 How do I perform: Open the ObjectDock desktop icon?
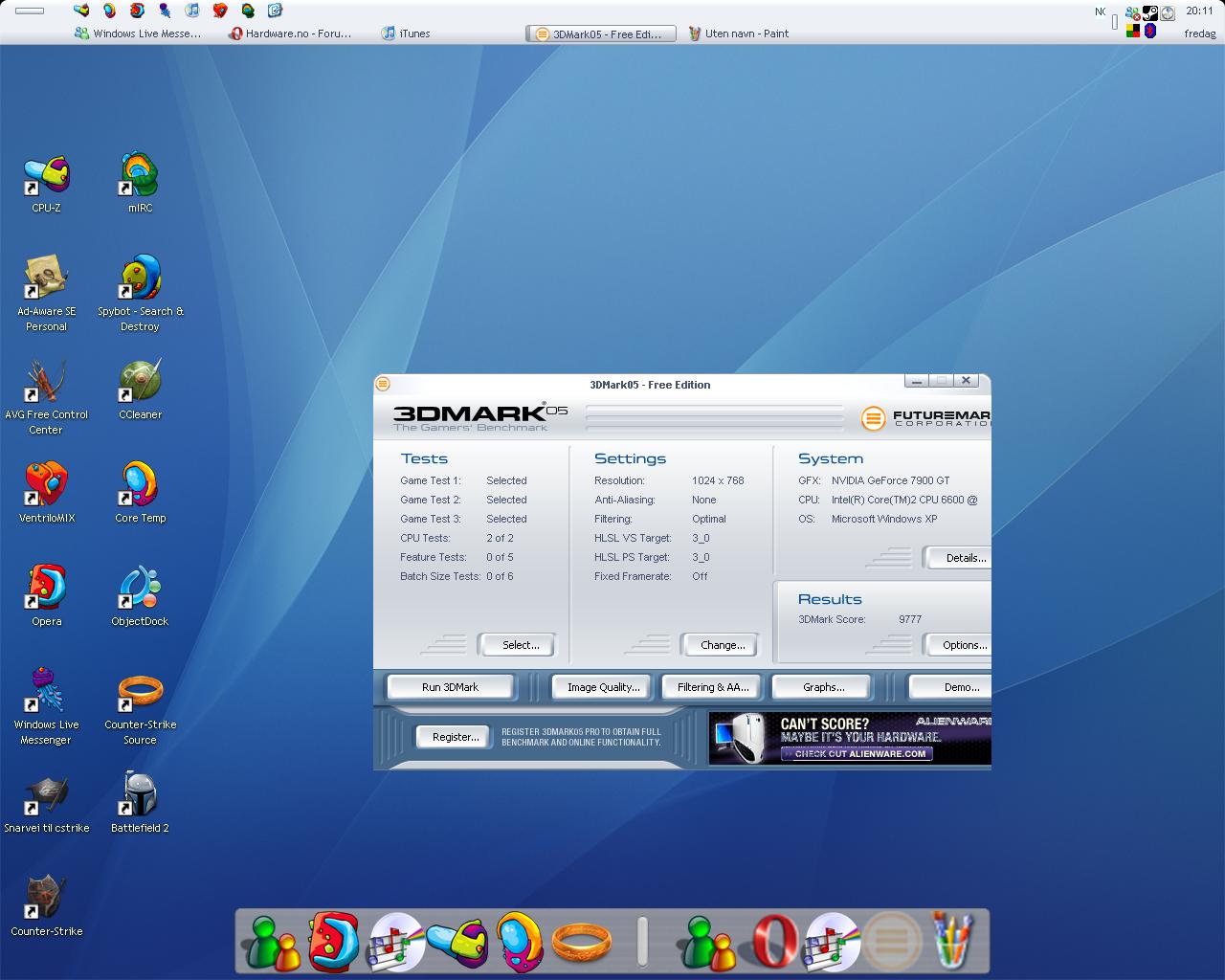140,596
